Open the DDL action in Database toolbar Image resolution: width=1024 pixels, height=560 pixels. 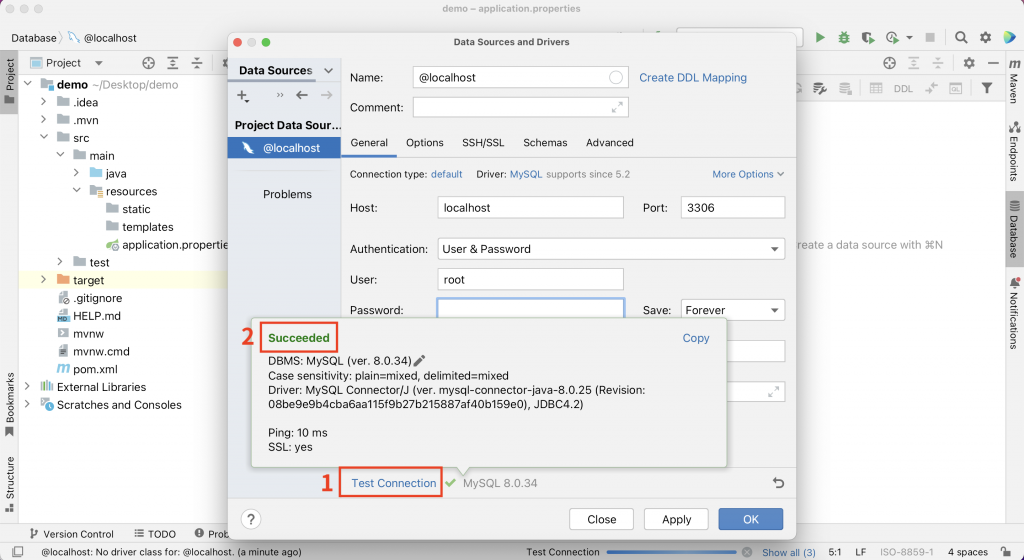click(903, 89)
